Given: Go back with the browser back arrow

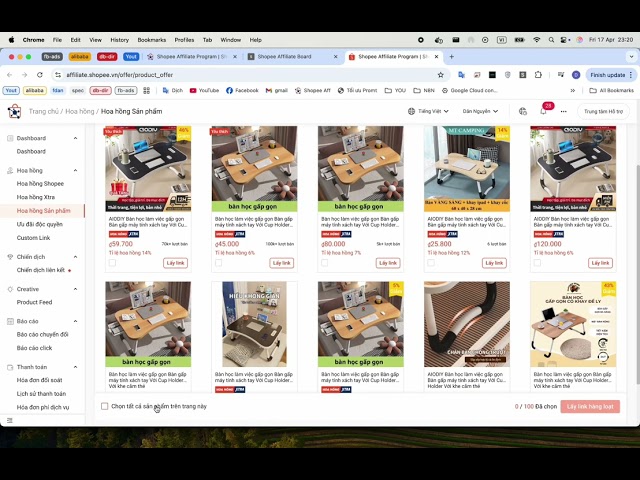Looking at the screenshot, I should [10, 75].
